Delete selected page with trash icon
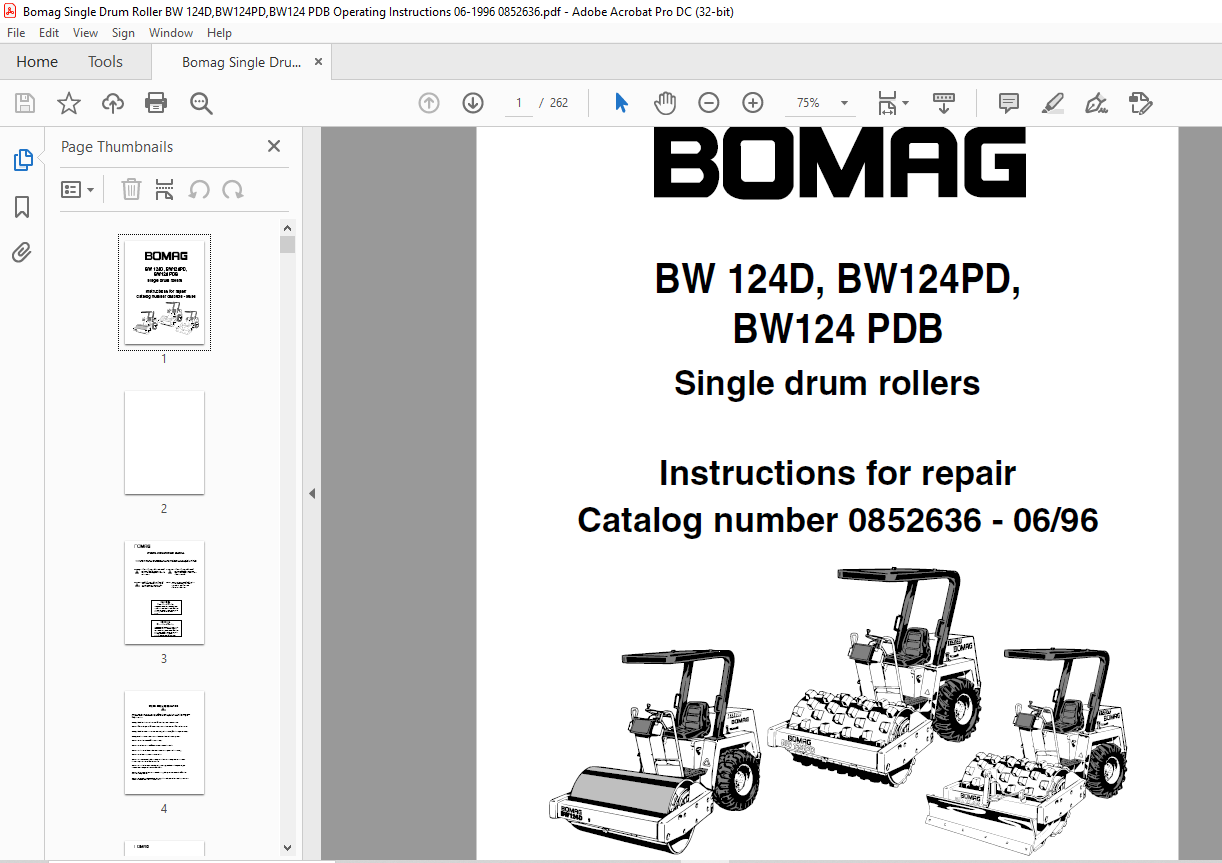This screenshot has width=1222, height=863. tap(131, 189)
